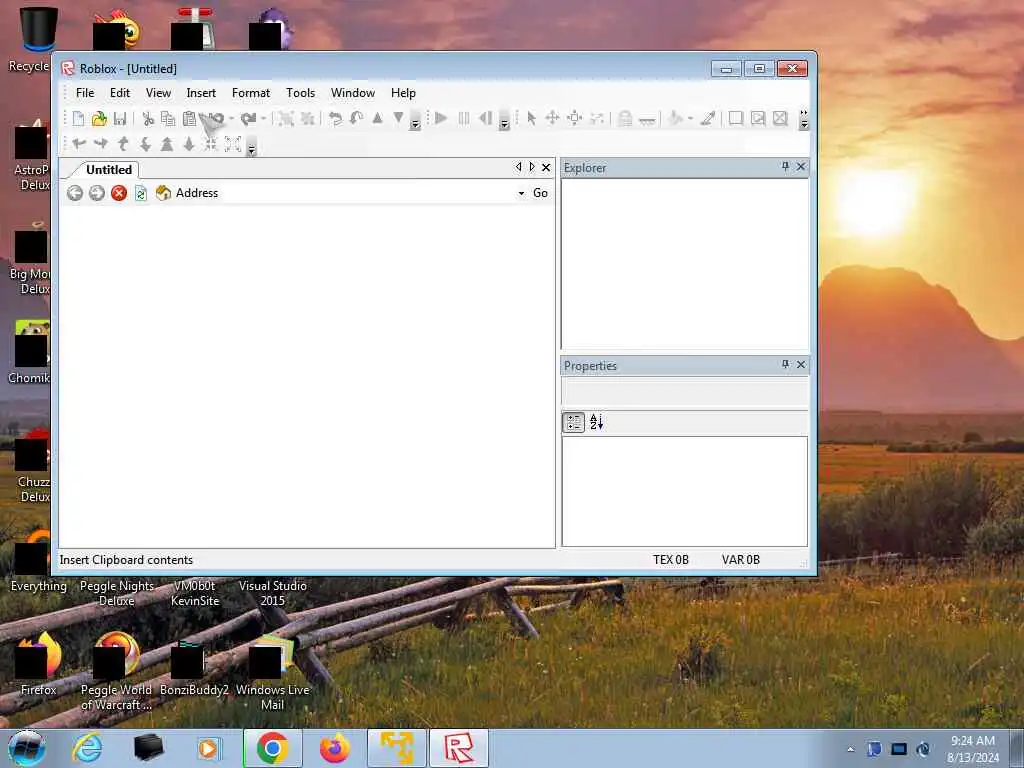This screenshot has height=768, width=1024.
Task: Click the Refresh page icon
Action: click(140, 193)
